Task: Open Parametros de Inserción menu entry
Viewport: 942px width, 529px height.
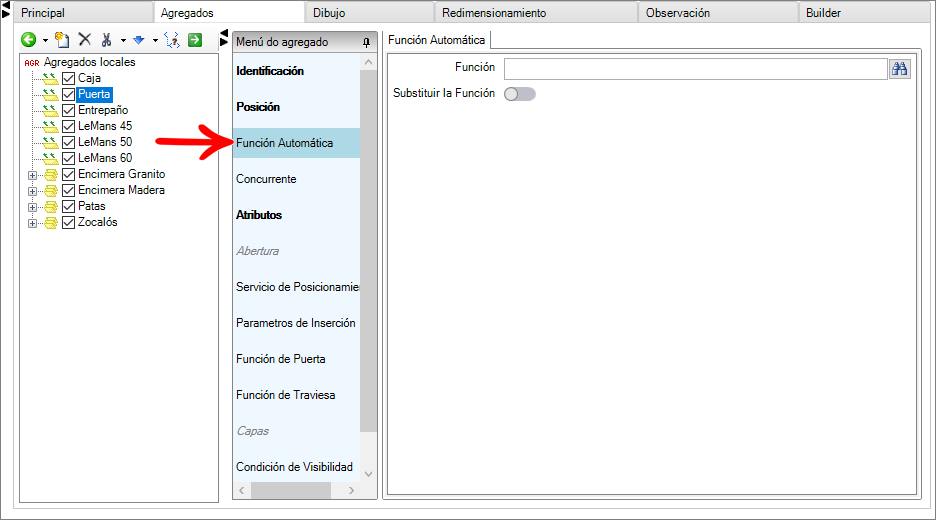Action: point(297,323)
